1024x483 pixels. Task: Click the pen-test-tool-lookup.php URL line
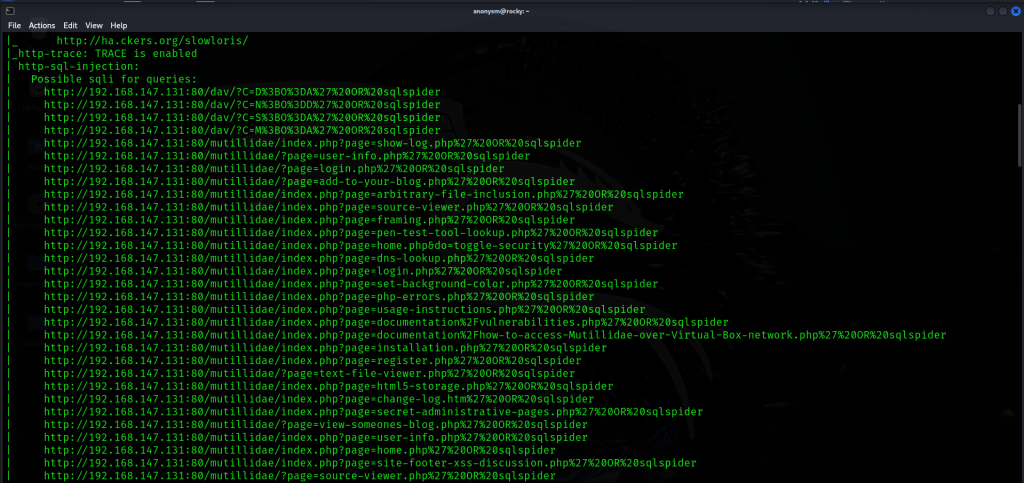coord(351,232)
